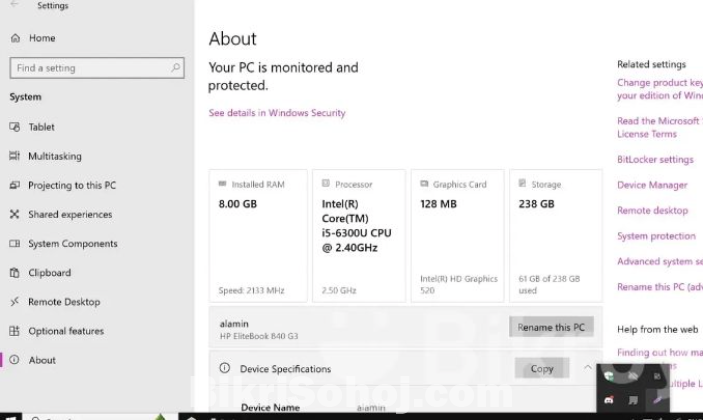
Task: Open the Clipboard settings
Action: click(x=49, y=273)
